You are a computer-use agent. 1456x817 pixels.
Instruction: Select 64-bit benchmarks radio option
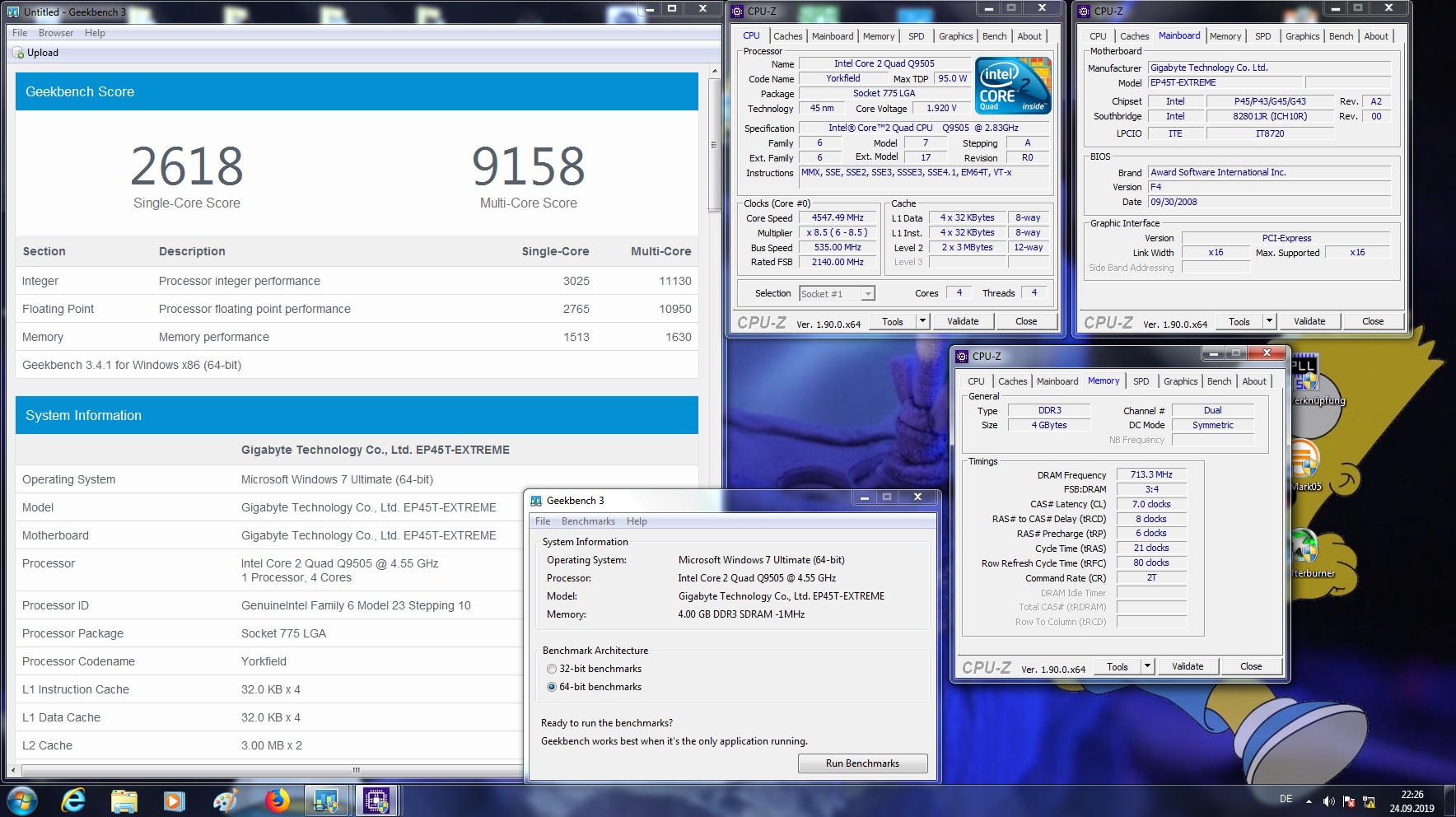(x=552, y=687)
